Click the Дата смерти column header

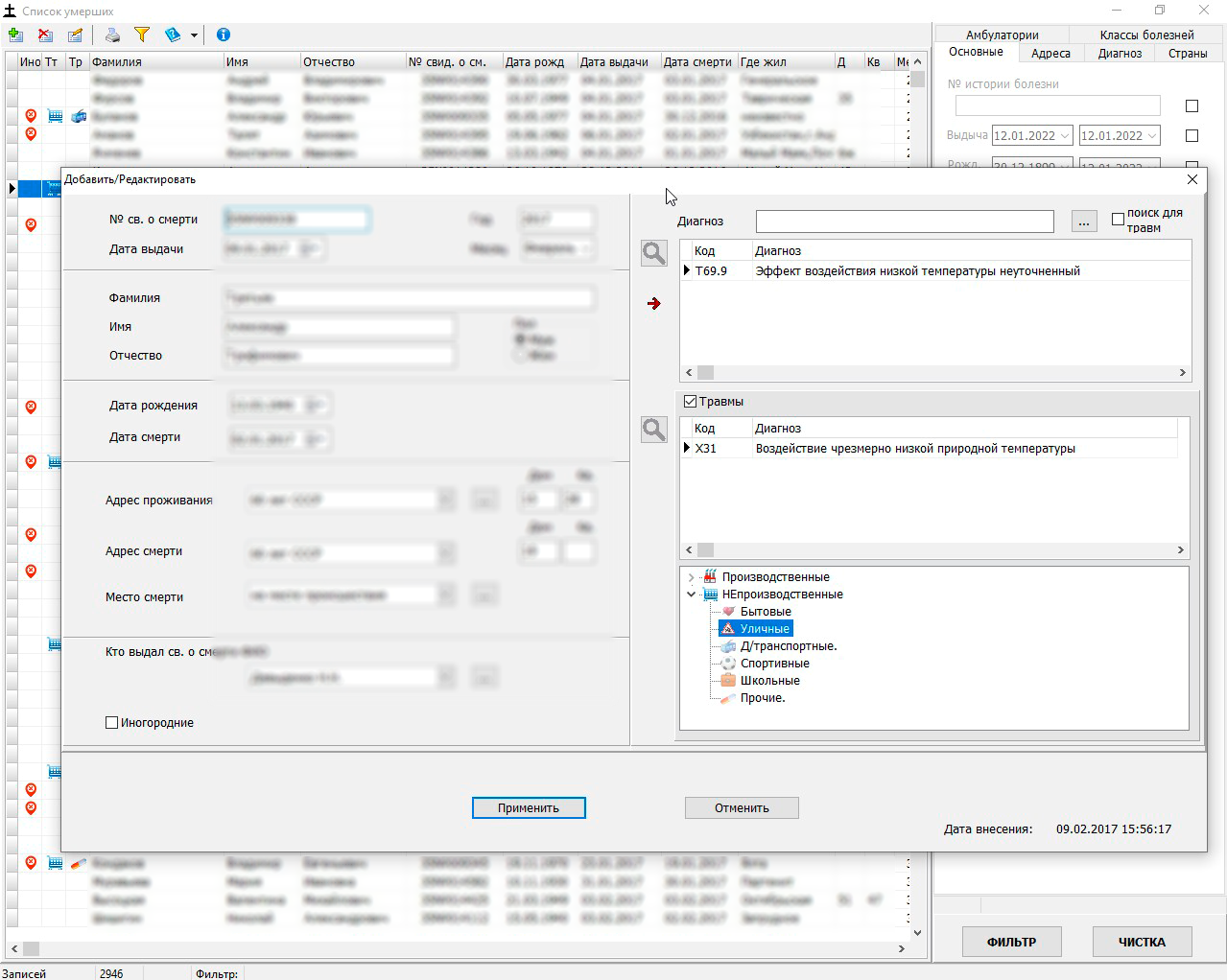point(698,62)
